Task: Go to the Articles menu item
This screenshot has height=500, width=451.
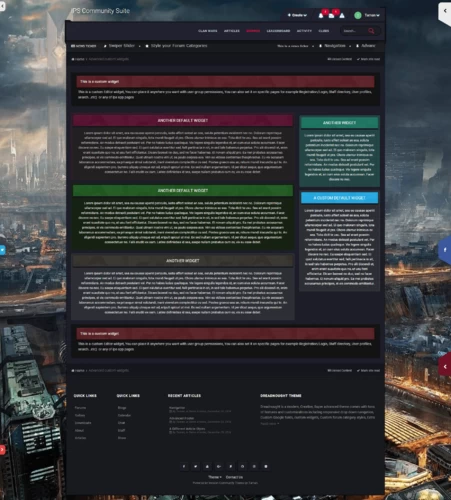Action: pyautogui.click(x=232, y=31)
